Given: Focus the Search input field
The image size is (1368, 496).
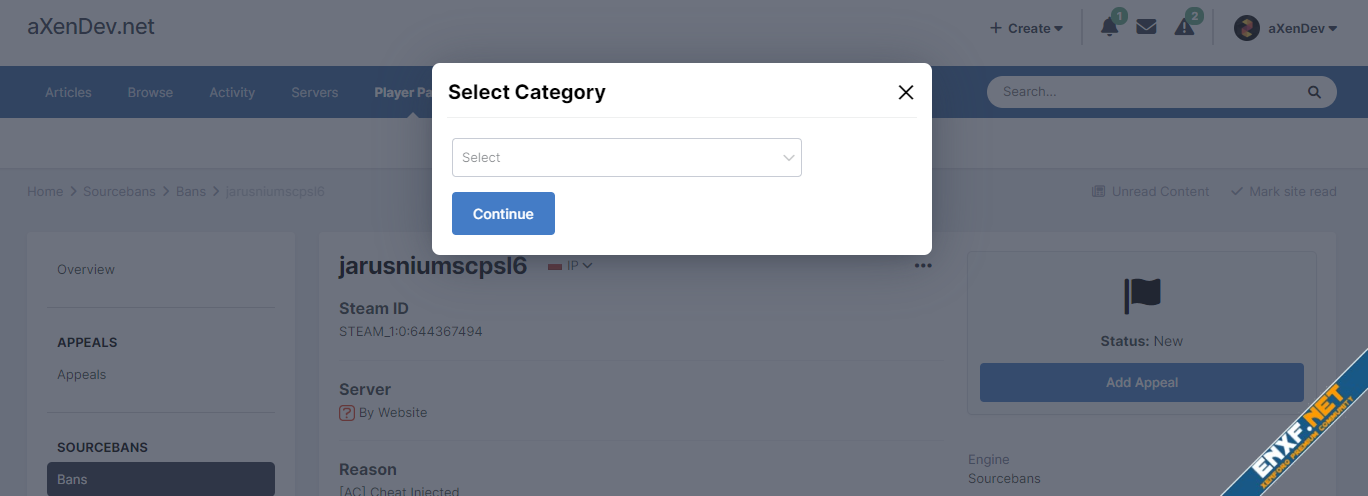Looking at the screenshot, I should pyautogui.click(x=1150, y=92).
